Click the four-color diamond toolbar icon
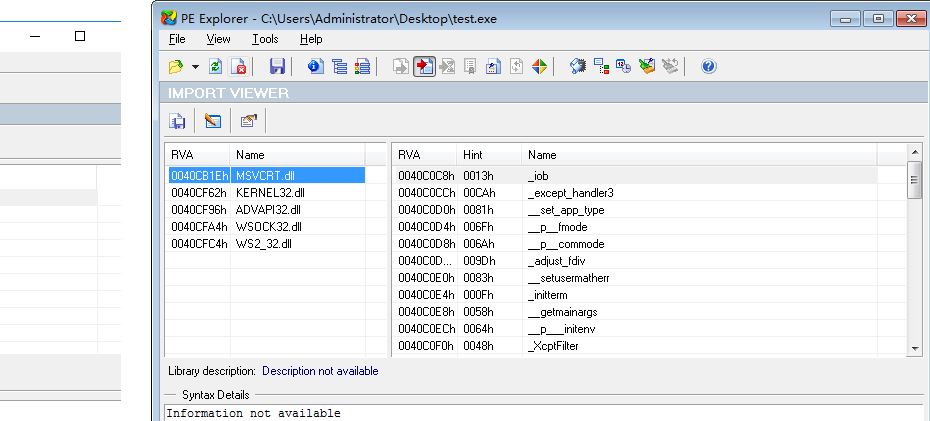 click(x=539, y=66)
